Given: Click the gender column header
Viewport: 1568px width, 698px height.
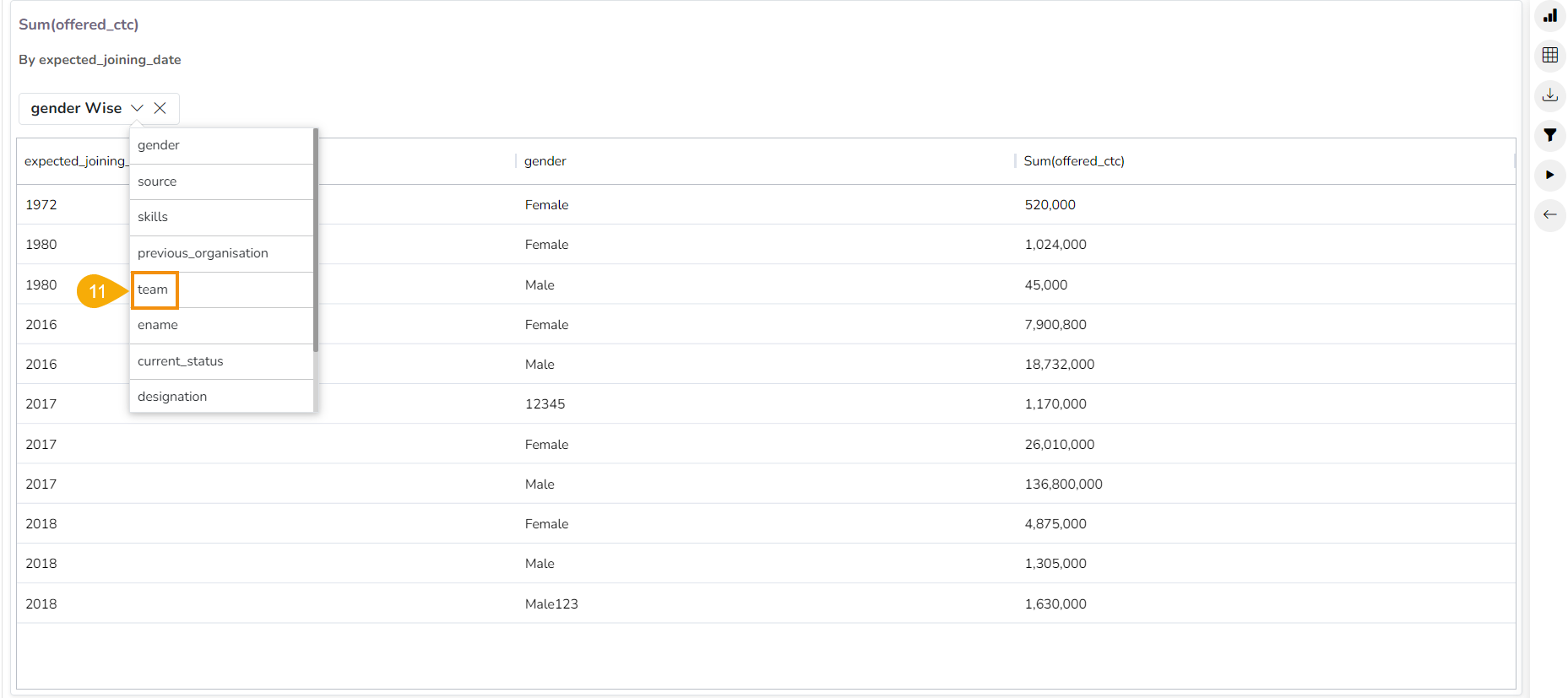Looking at the screenshot, I should 545,161.
